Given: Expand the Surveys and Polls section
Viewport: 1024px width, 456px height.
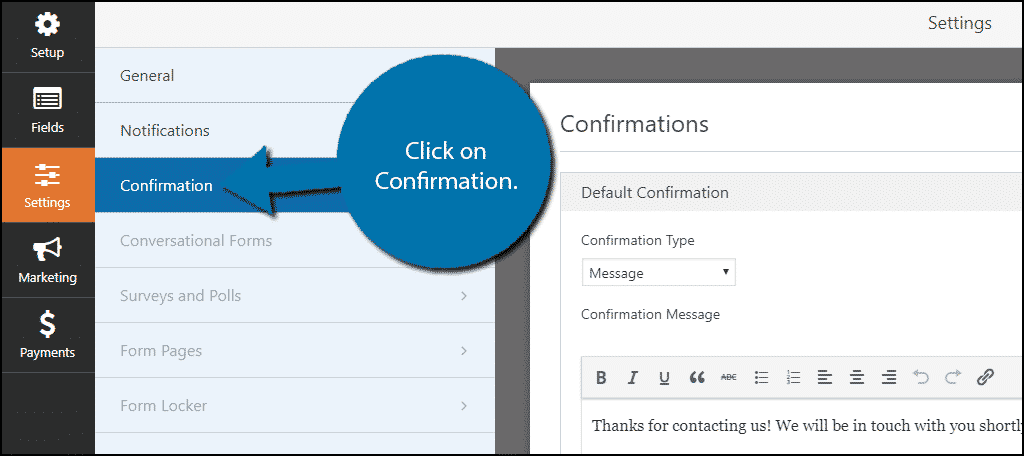Looking at the screenshot, I should pyautogui.click(x=295, y=295).
